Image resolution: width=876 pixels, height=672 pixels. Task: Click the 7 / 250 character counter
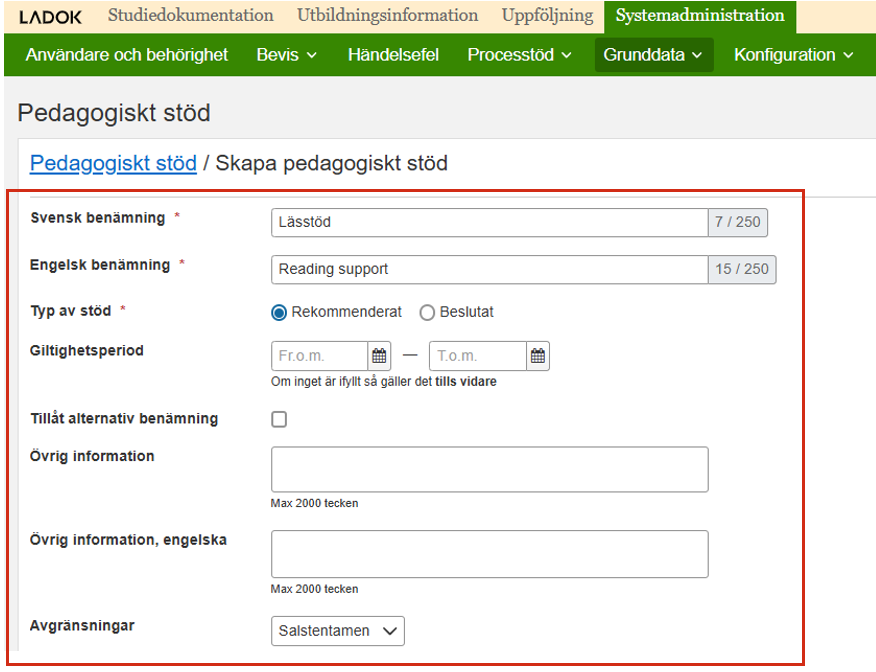[x=737, y=222]
